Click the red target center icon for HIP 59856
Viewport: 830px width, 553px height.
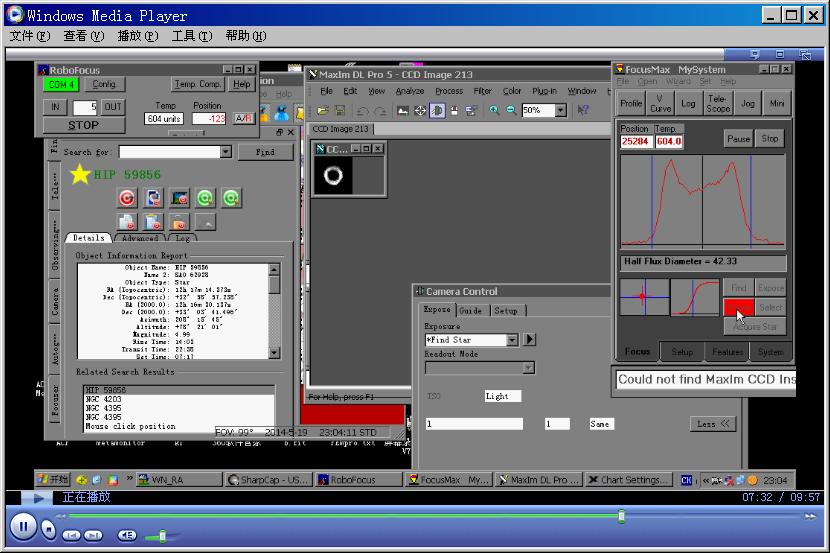pos(127,198)
